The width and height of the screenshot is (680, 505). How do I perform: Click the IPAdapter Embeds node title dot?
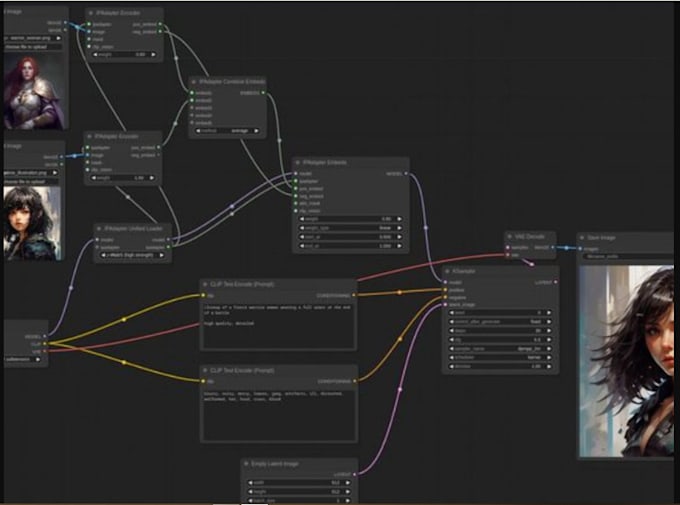tap(298, 162)
